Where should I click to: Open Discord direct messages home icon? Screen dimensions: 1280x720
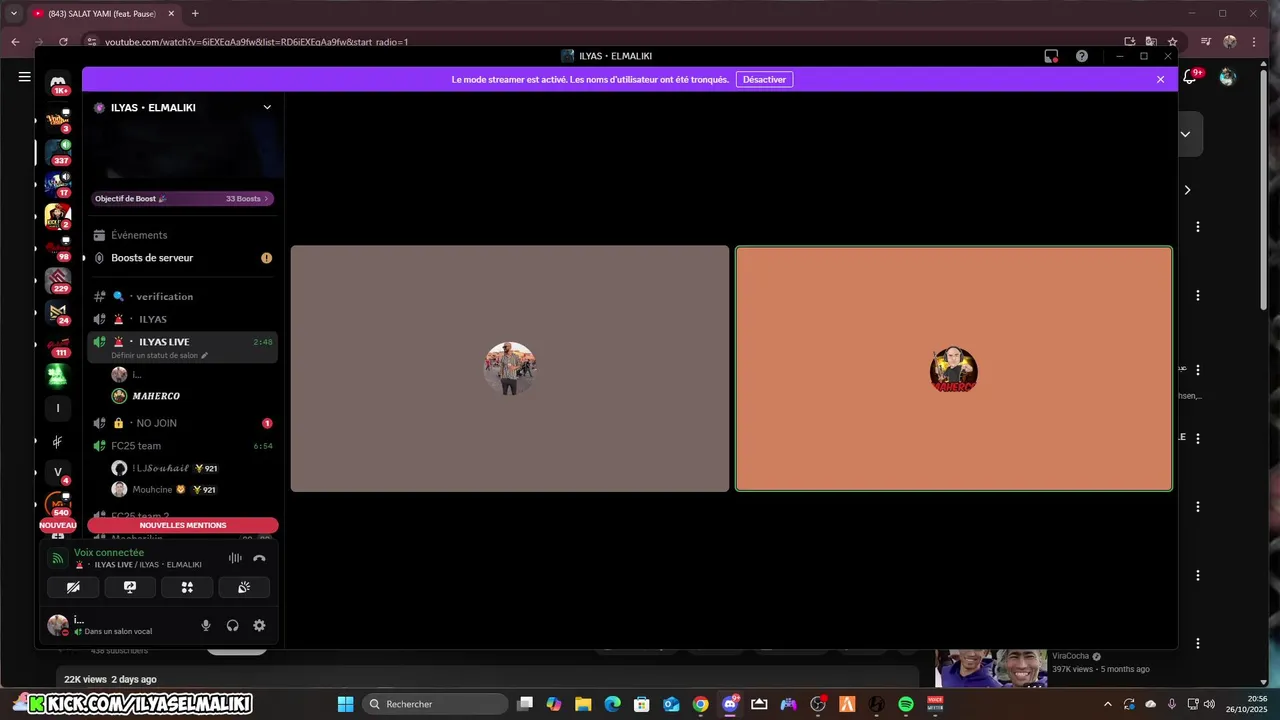[x=58, y=82]
